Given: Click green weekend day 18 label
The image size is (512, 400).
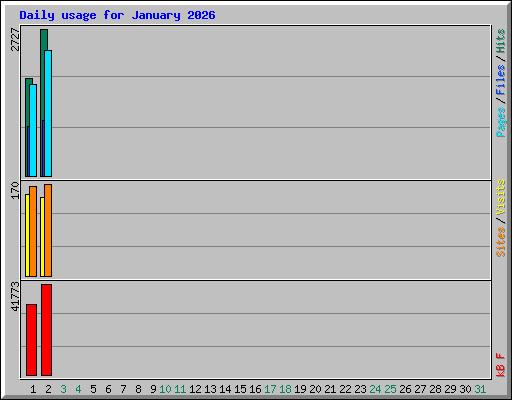Looking at the screenshot, I should click(x=285, y=389).
